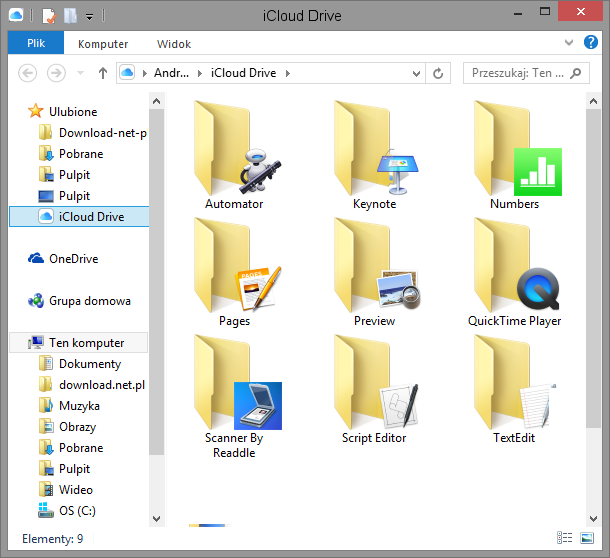Viewport: 610px width, 558px height.
Task: Select Ten komputer in navigation pane
Action: 79,342
